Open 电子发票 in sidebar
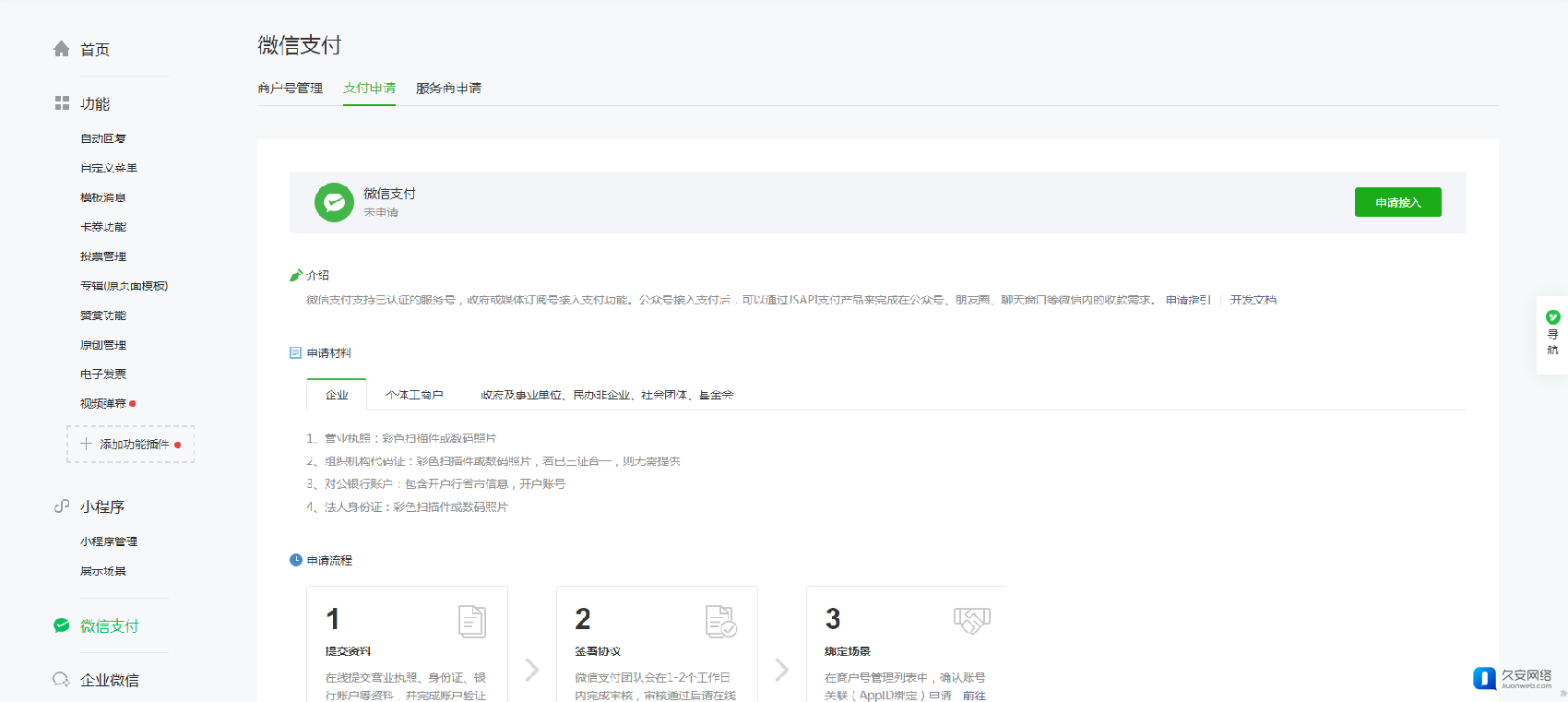 click(x=103, y=374)
